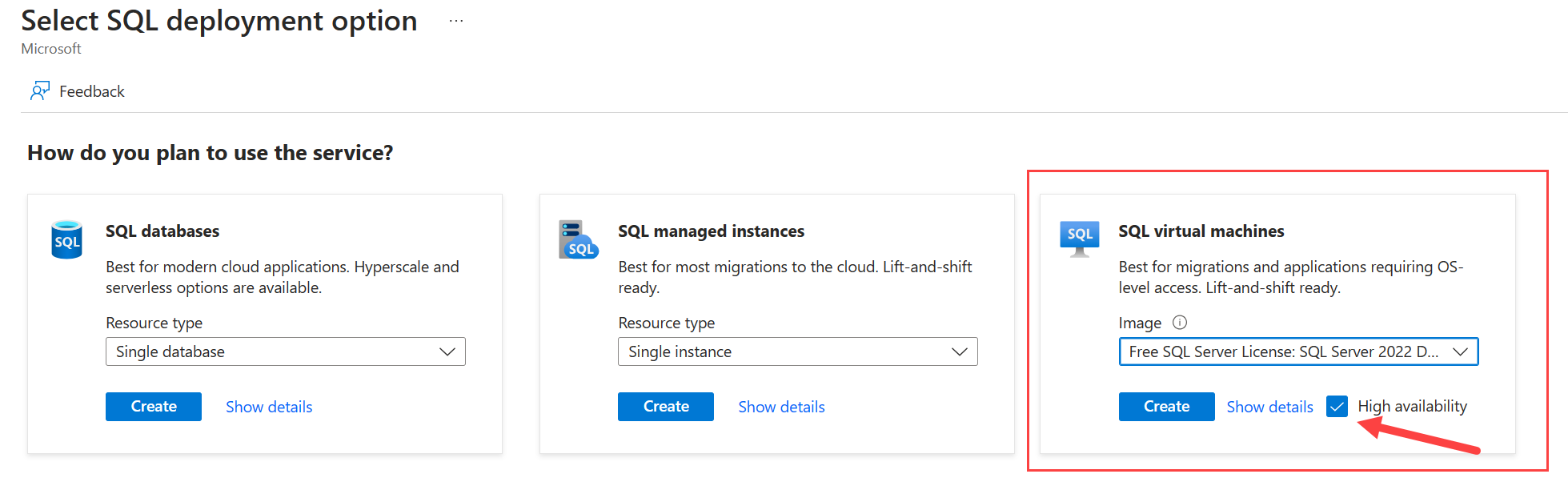Click the SQL virtual machines card title

pyautogui.click(x=1201, y=231)
